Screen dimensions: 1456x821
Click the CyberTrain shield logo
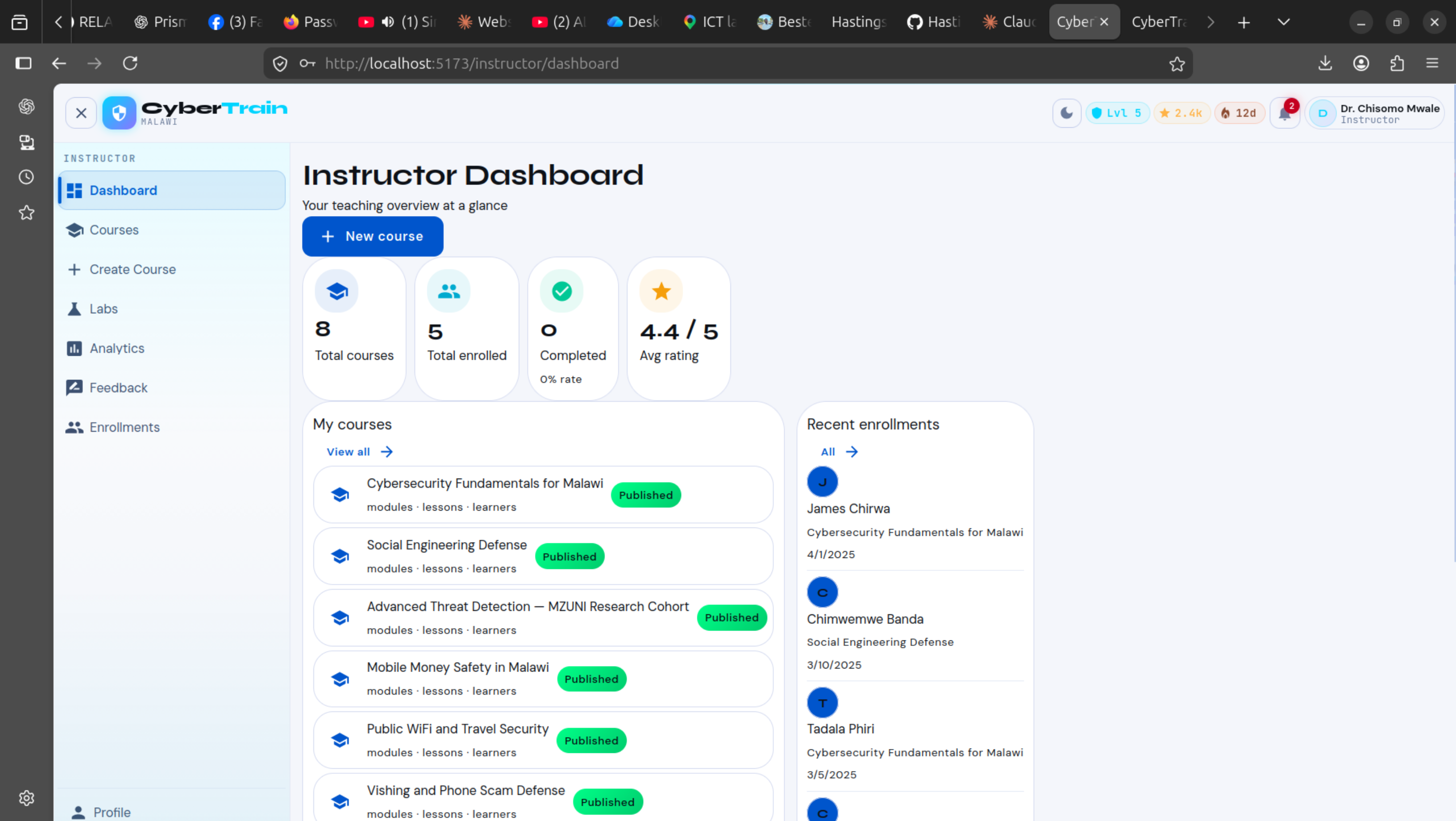[119, 113]
